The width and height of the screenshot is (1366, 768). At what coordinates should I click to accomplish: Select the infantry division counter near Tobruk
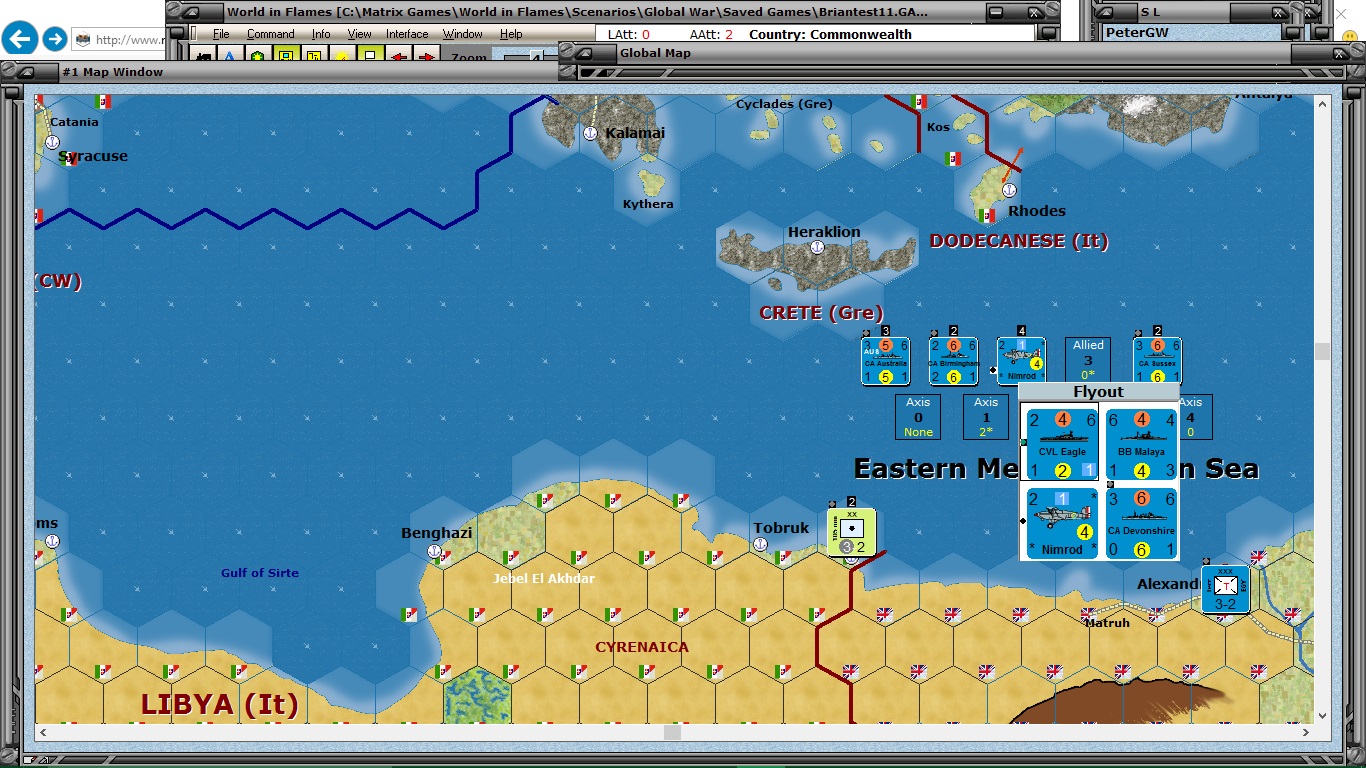coord(852,532)
